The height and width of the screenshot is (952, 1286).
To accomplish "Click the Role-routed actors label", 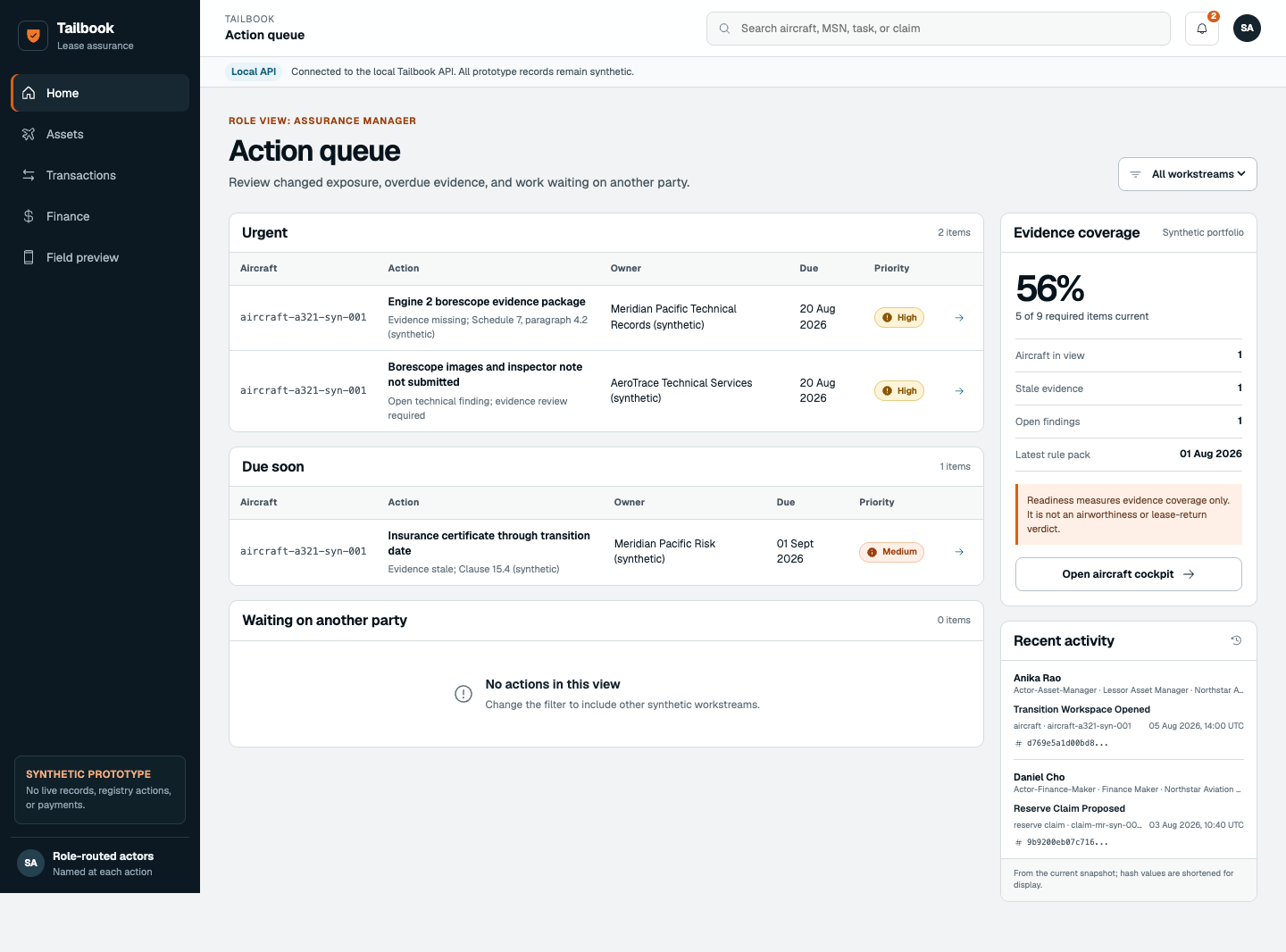I will [103, 856].
